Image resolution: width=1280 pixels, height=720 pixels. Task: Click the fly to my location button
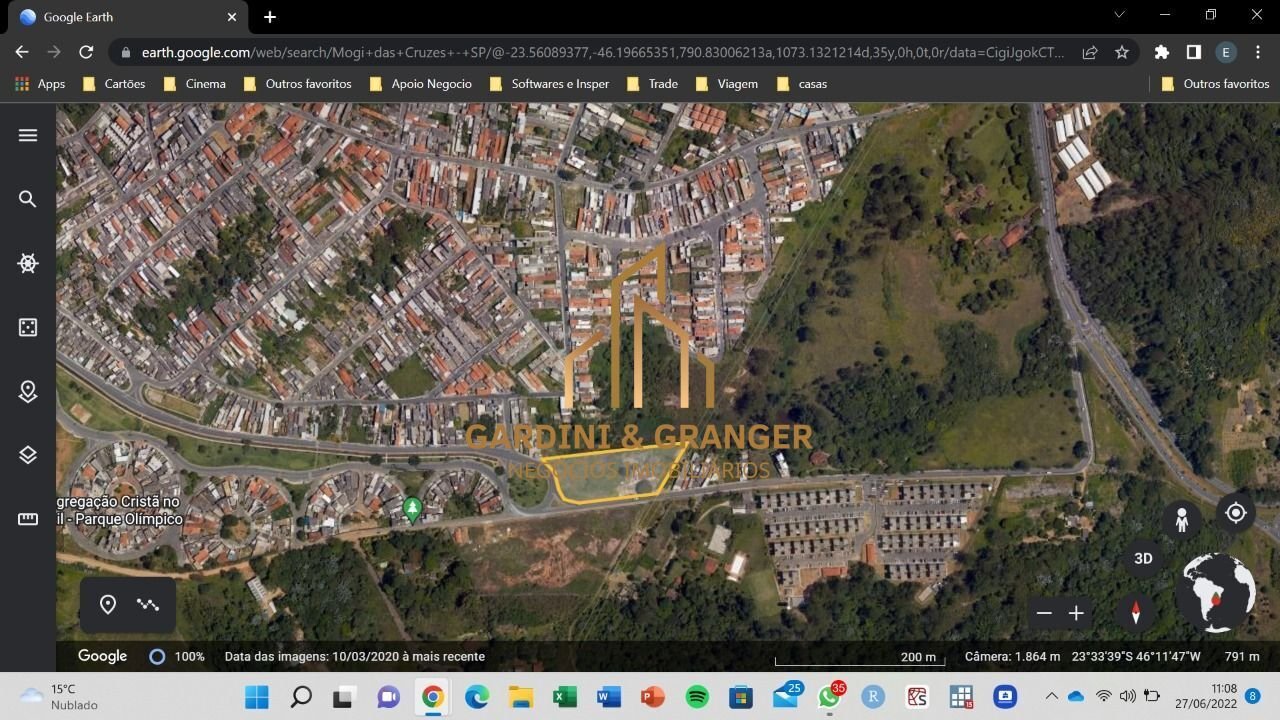pos(1236,513)
